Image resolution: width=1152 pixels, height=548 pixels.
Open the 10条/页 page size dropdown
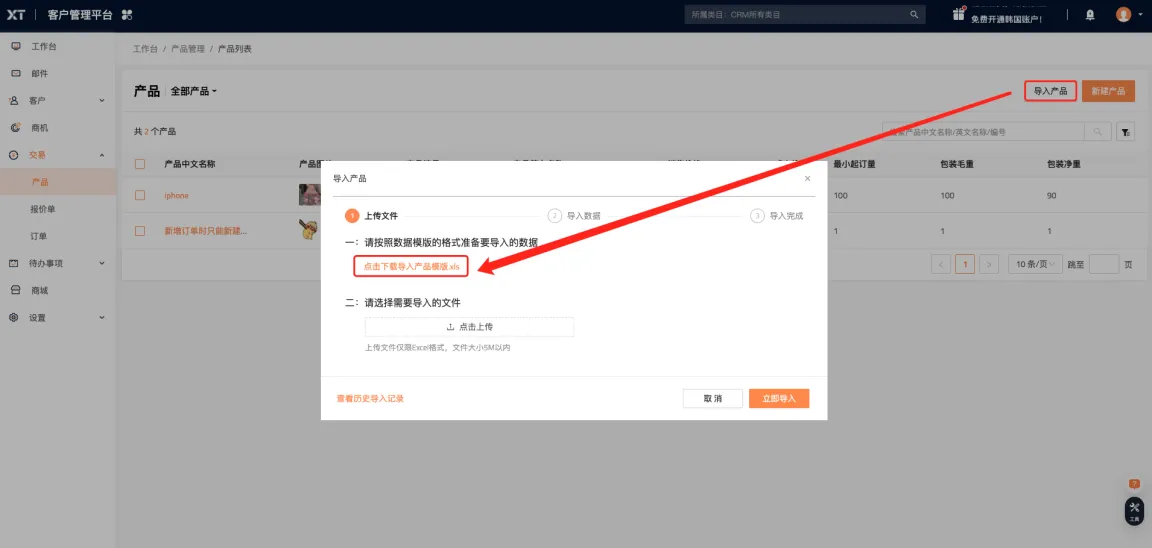tap(1032, 264)
